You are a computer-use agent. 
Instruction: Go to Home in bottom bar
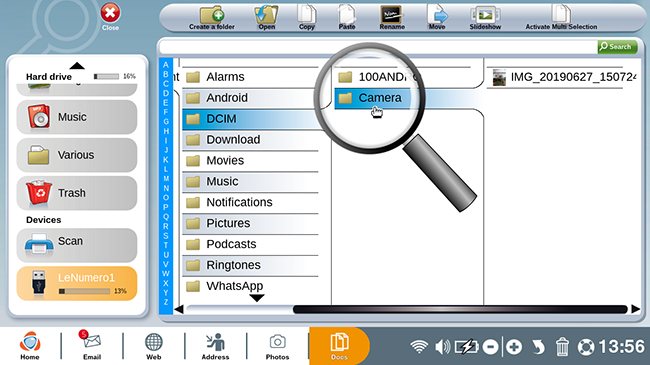[30, 346]
